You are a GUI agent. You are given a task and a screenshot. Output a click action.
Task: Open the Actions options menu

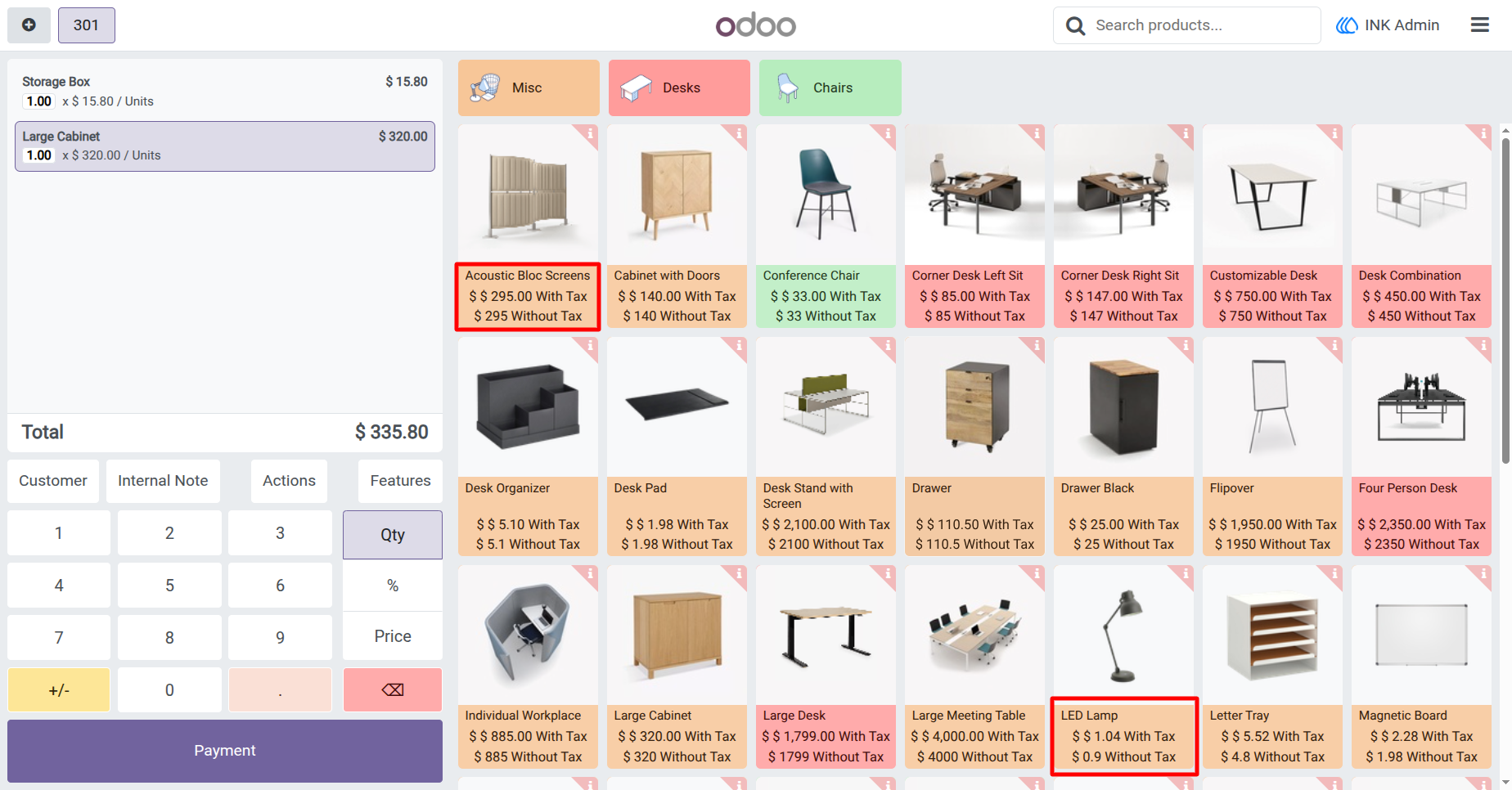tap(289, 481)
